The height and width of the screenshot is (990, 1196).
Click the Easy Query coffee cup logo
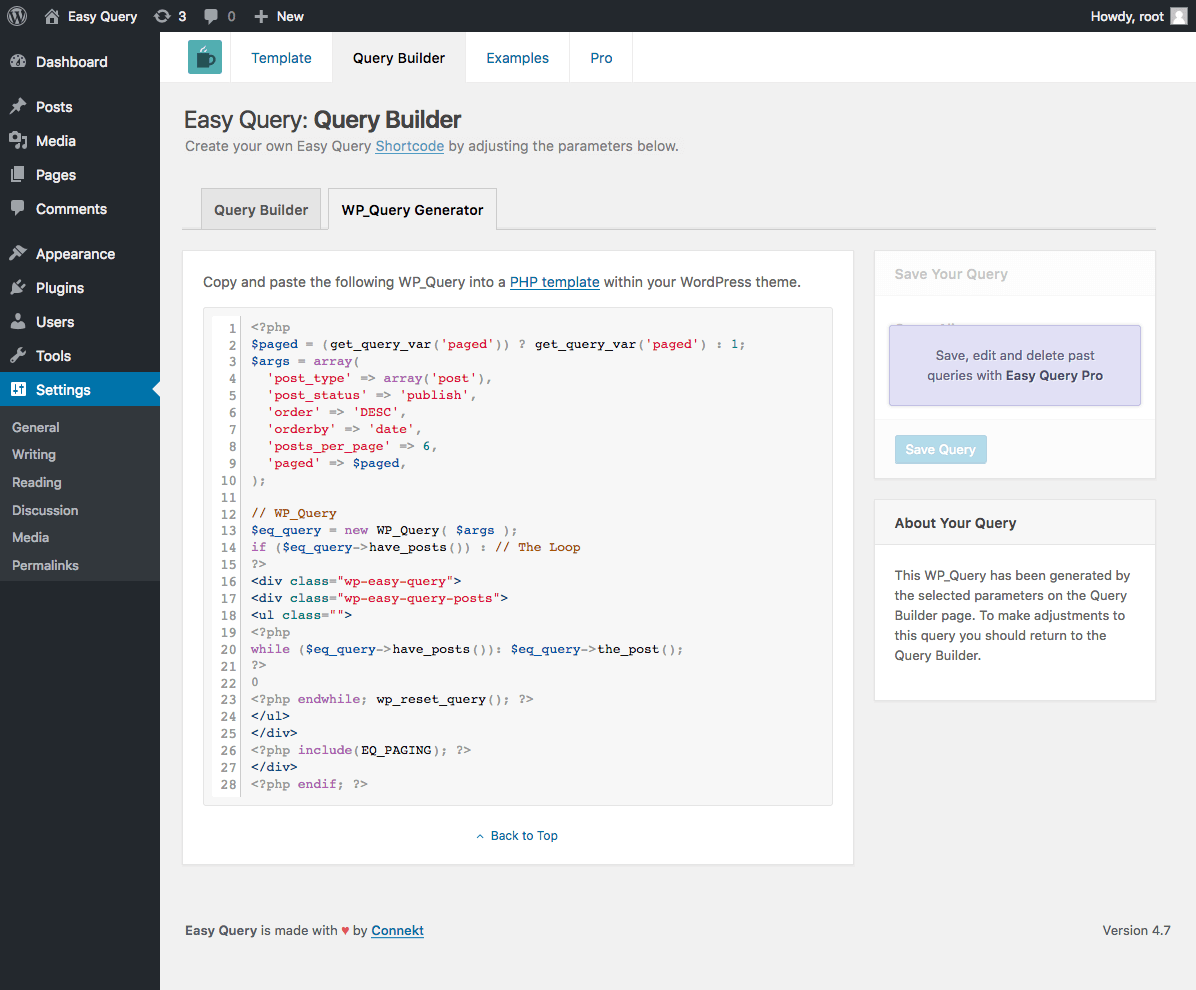click(204, 57)
